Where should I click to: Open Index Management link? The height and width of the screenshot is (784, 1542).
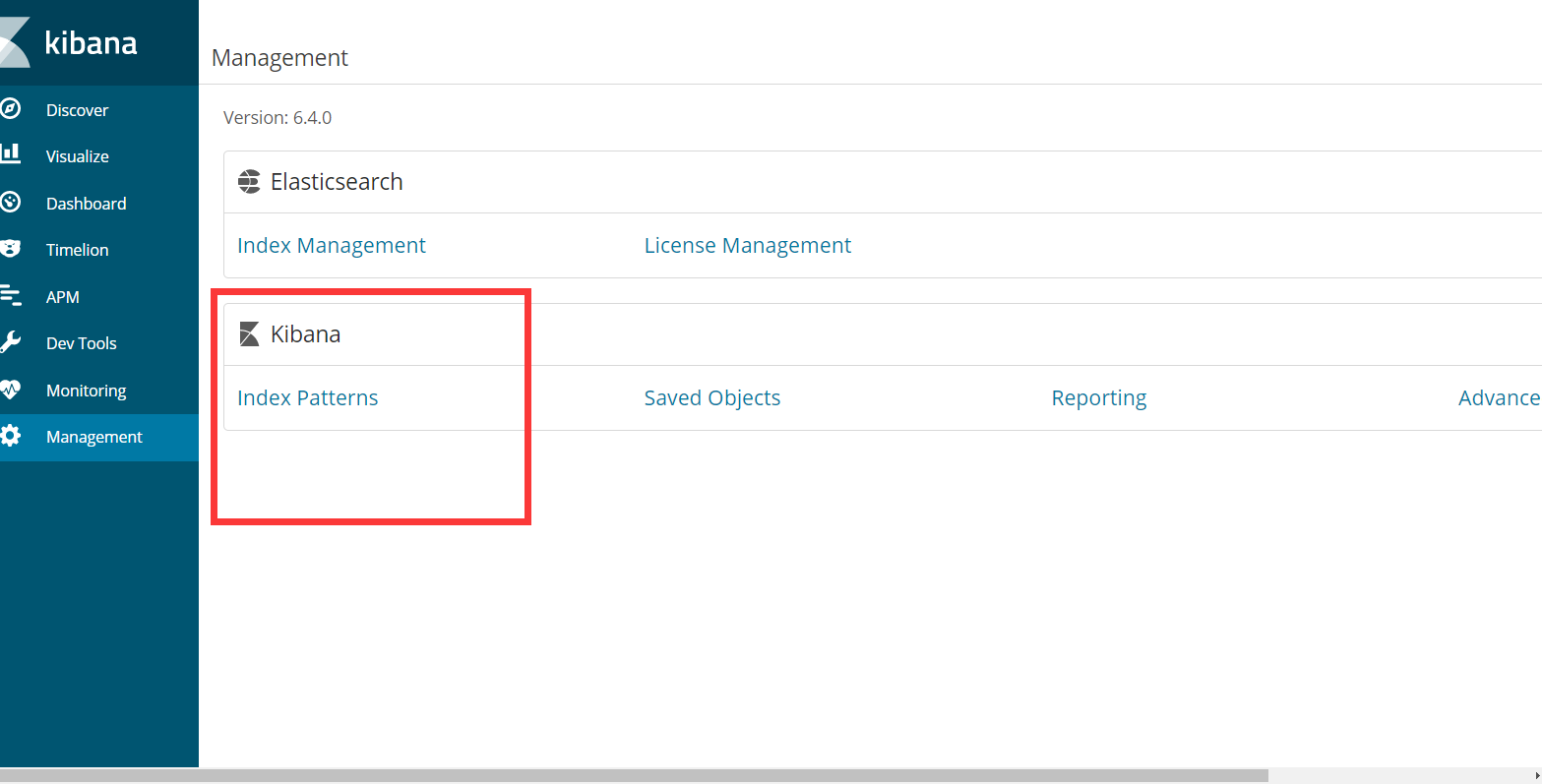[x=332, y=246]
